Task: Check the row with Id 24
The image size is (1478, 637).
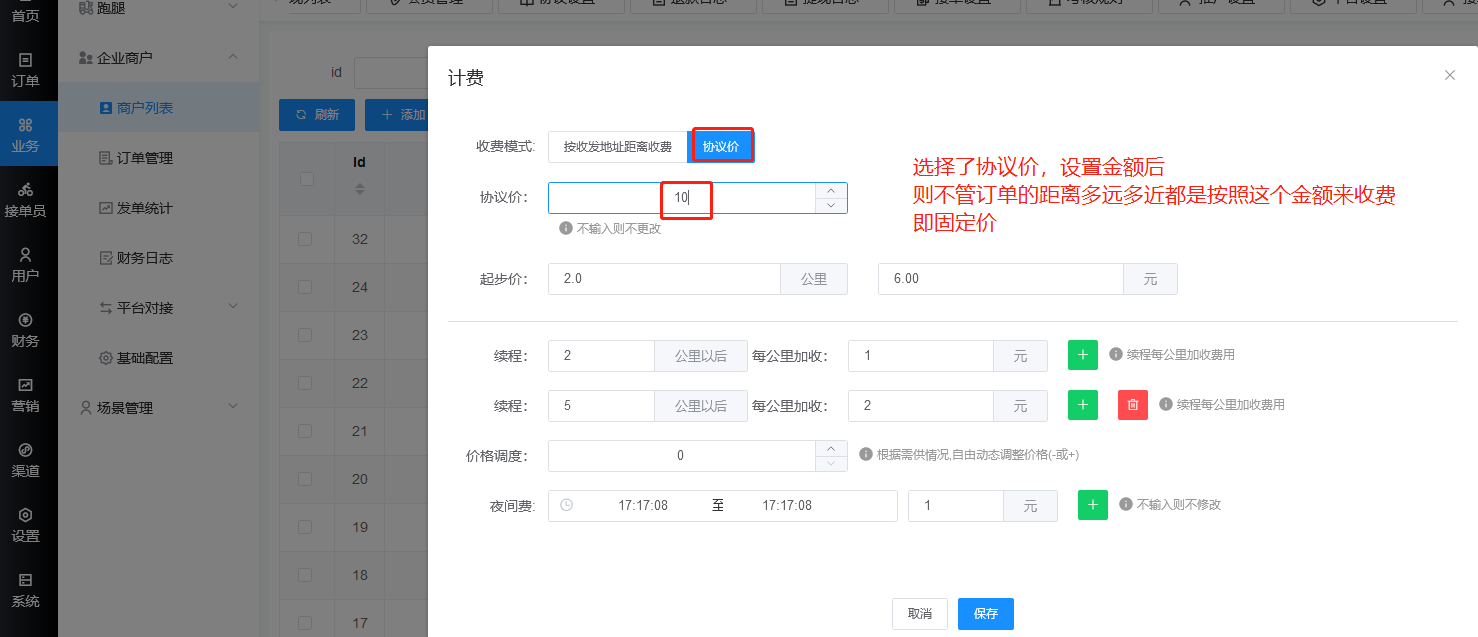Action: 305,287
